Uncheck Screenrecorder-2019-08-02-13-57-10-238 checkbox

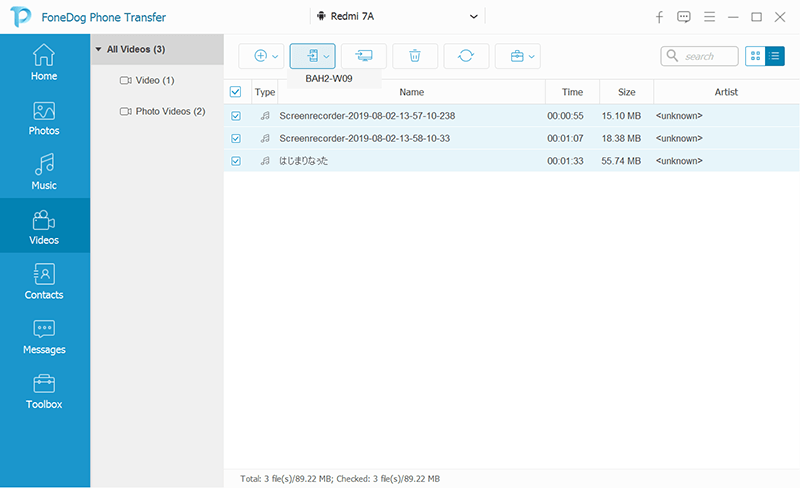236,116
